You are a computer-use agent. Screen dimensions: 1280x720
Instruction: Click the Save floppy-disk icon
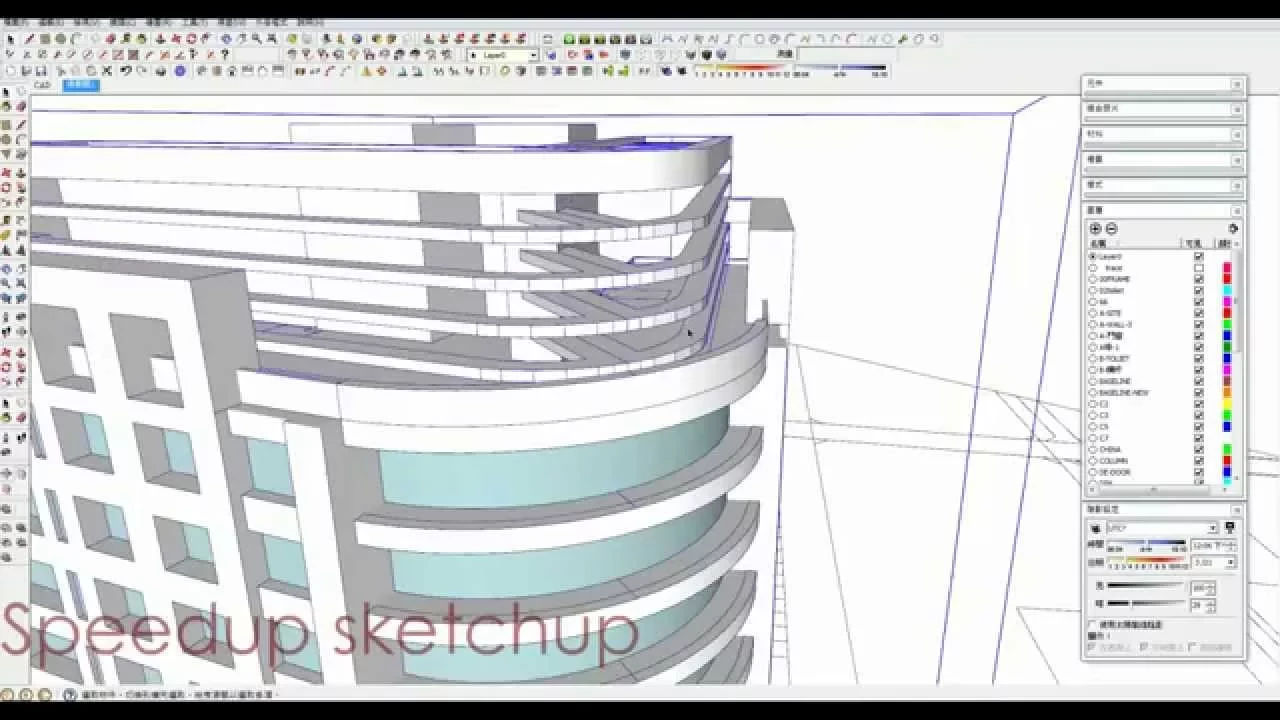click(x=40, y=71)
